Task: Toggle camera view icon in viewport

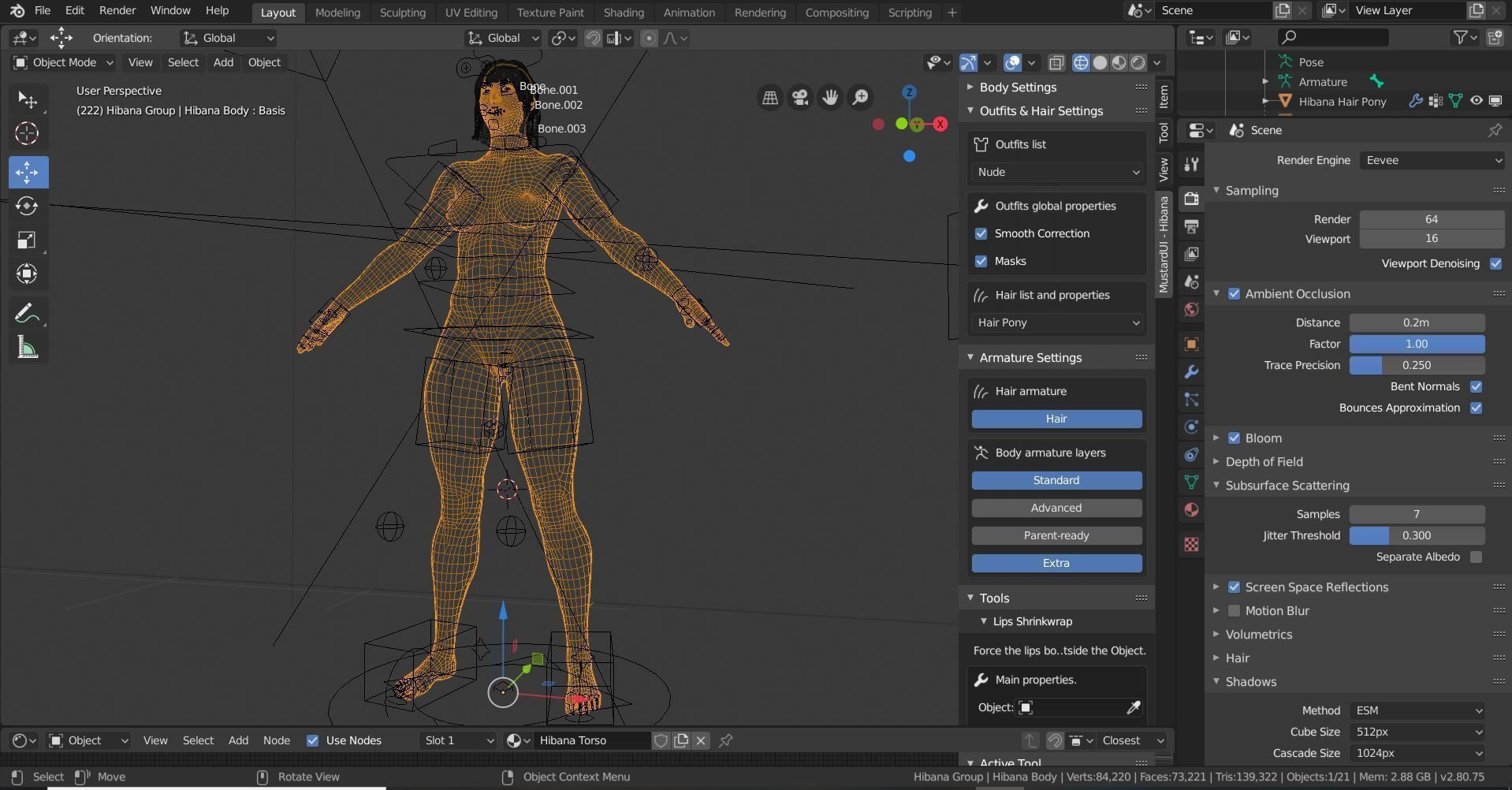Action: pyautogui.click(x=800, y=97)
